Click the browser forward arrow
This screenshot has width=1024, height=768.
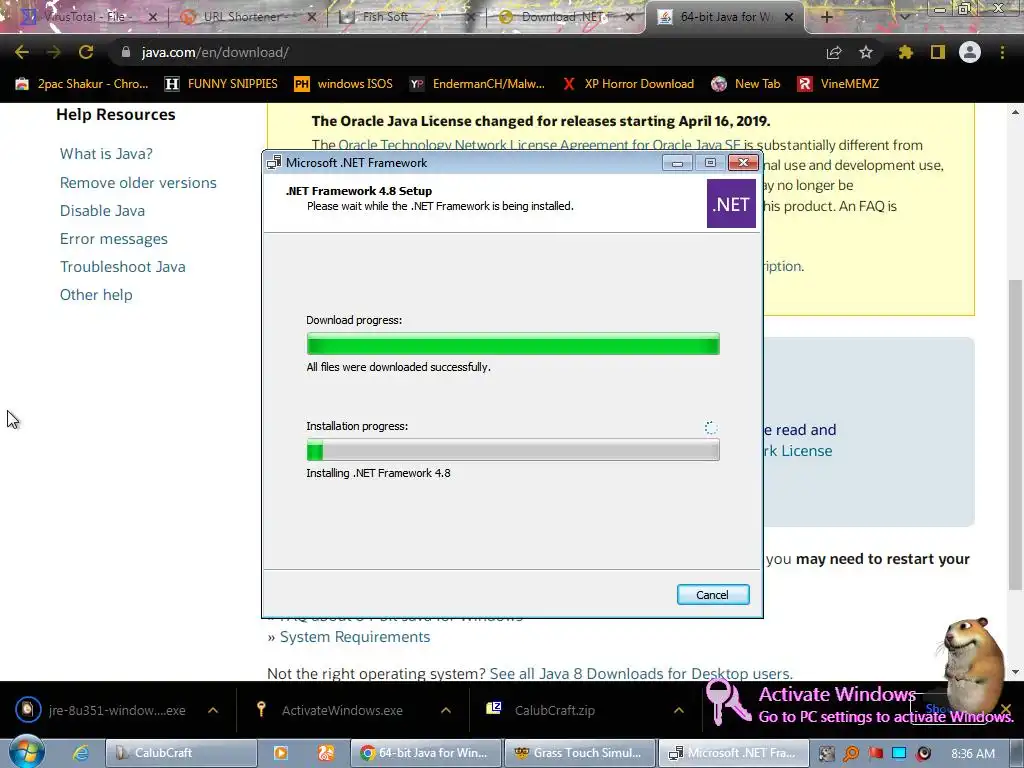(x=54, y=52)
